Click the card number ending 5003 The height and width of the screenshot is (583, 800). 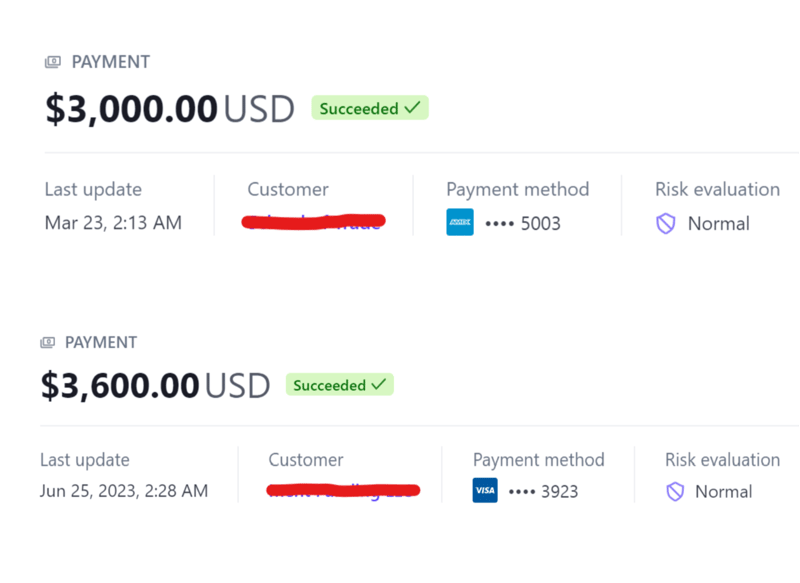coord(522,224)
